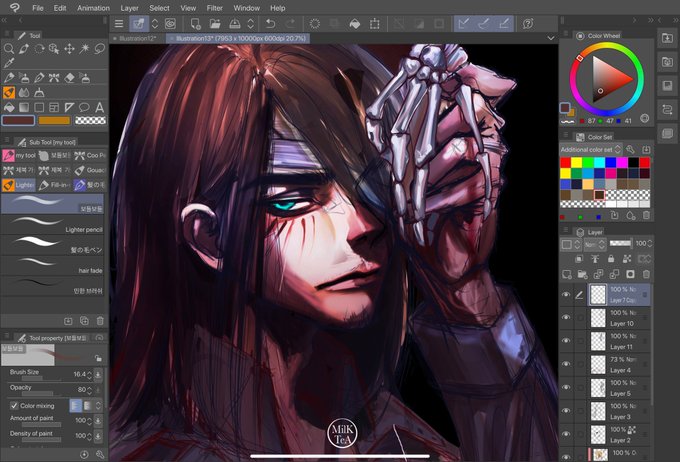This screenshot has height=462, width=680.
Task: Open the Additional color set dropdown
Action: pos(591,150)
